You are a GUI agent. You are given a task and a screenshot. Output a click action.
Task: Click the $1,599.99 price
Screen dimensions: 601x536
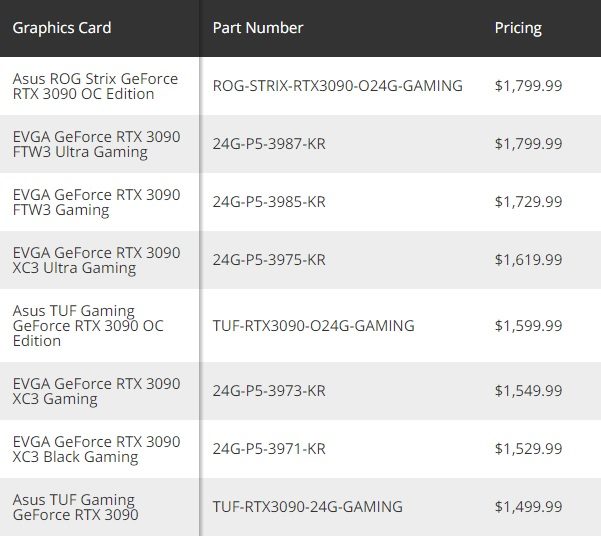528,326
